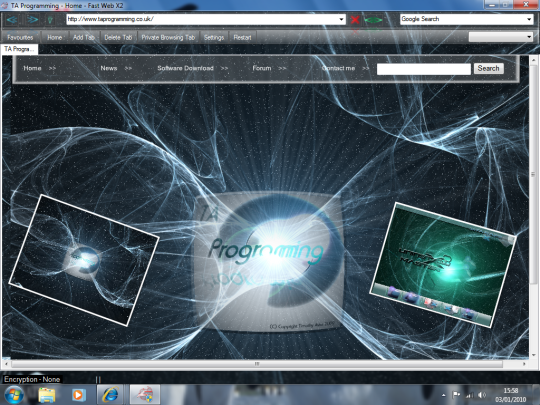Expand the Google Search dropdown
The image size is (540, 405).
(529, 19)
